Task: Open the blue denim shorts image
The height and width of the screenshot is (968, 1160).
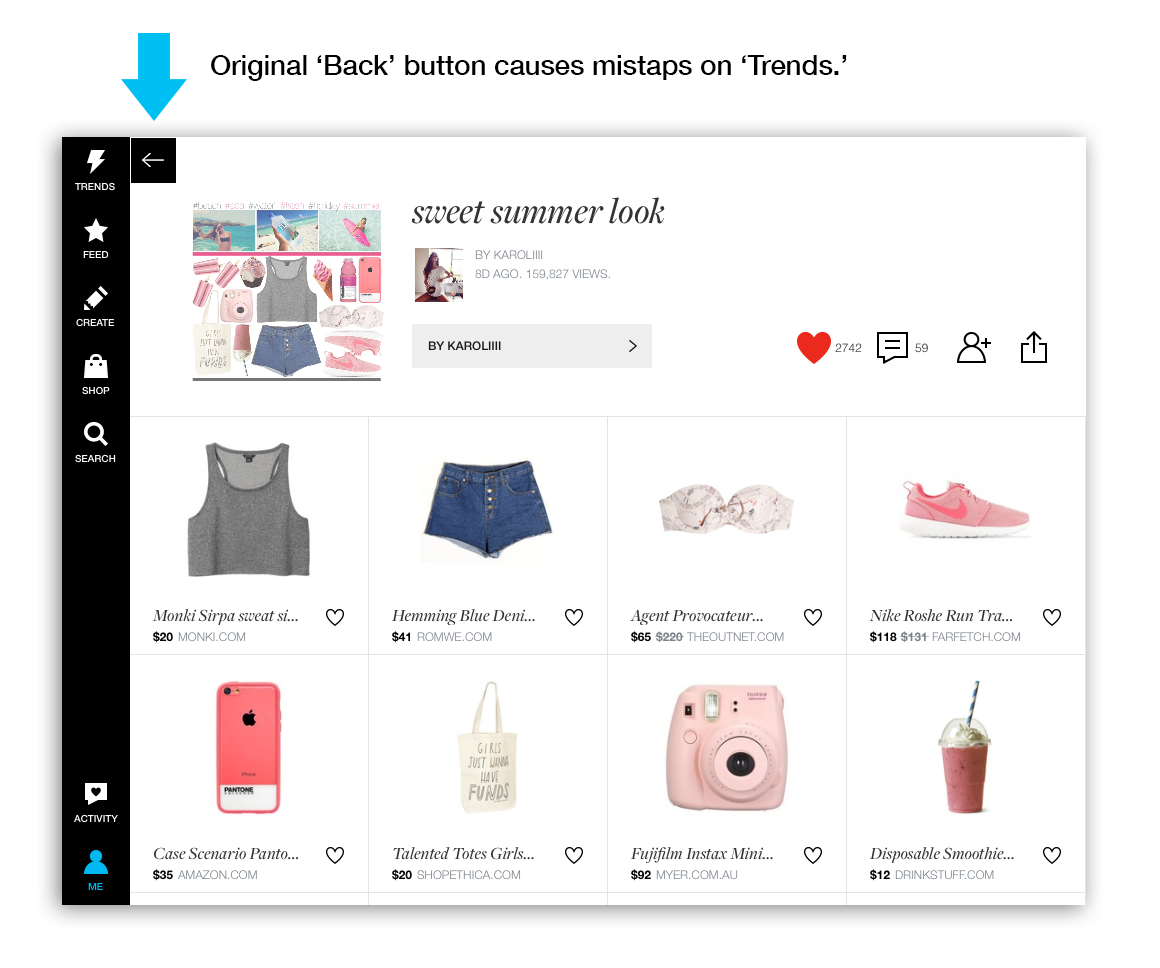Action: tap(488, 509)
